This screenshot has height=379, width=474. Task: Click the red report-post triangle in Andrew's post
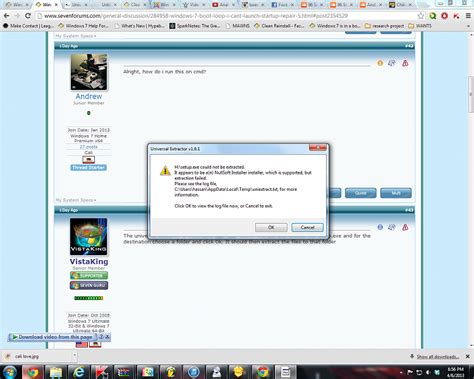pos(405,63)
